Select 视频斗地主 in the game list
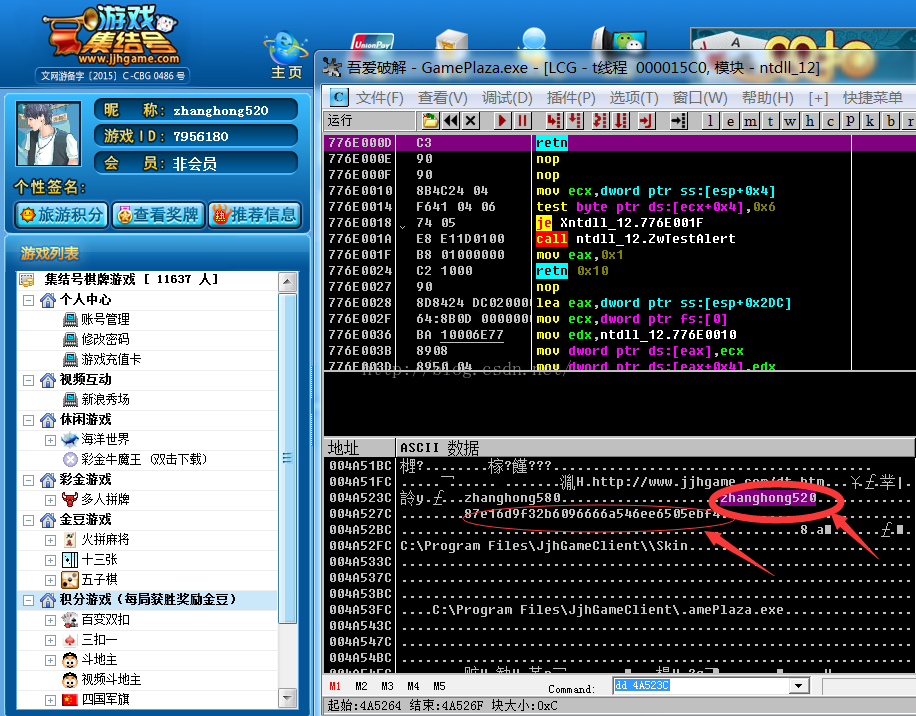This screenshot has height=716, width=916. [x=111, y=680]
